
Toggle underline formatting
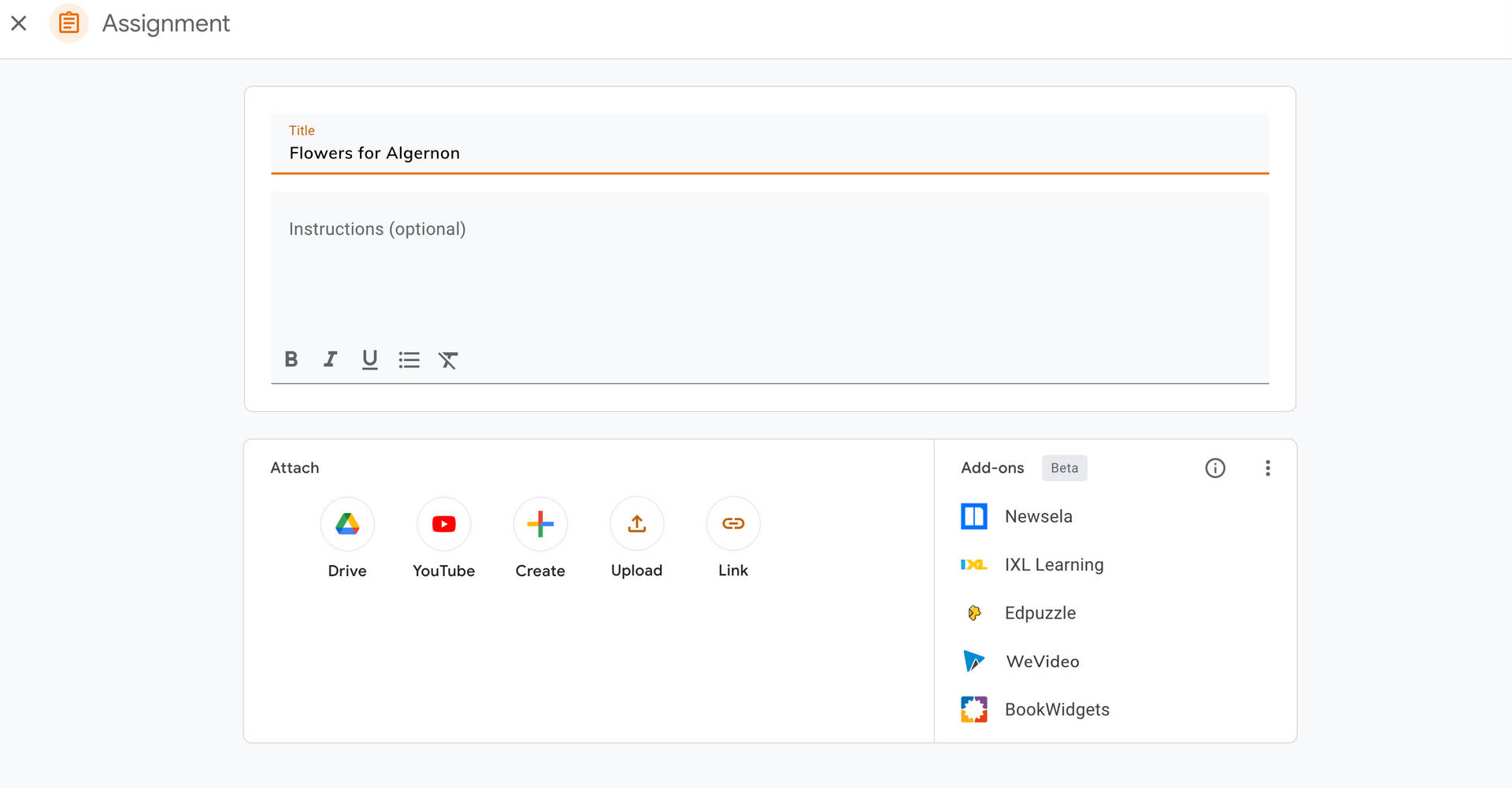(x=369, y=359)
